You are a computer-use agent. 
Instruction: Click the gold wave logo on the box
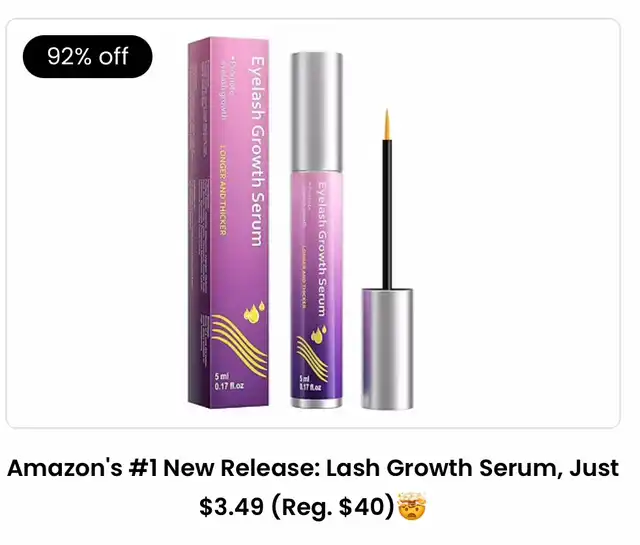point(238,346)
